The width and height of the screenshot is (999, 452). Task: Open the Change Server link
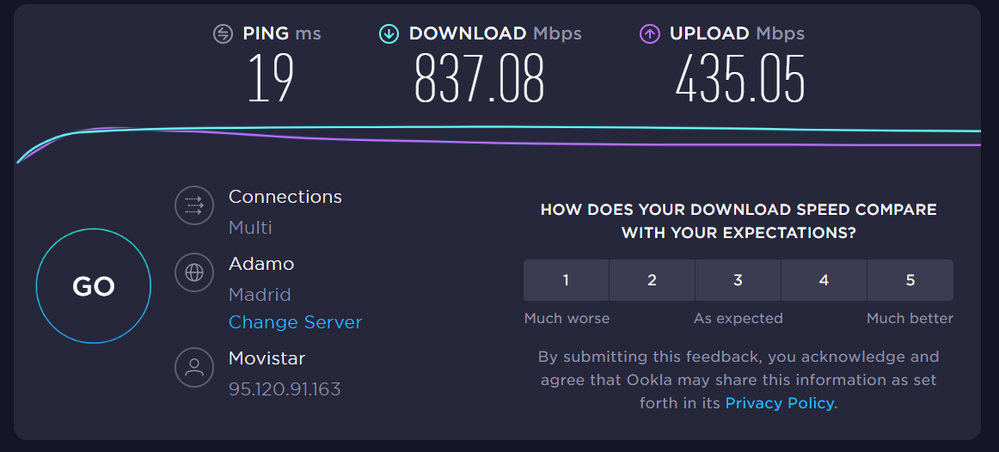(295, 322)
